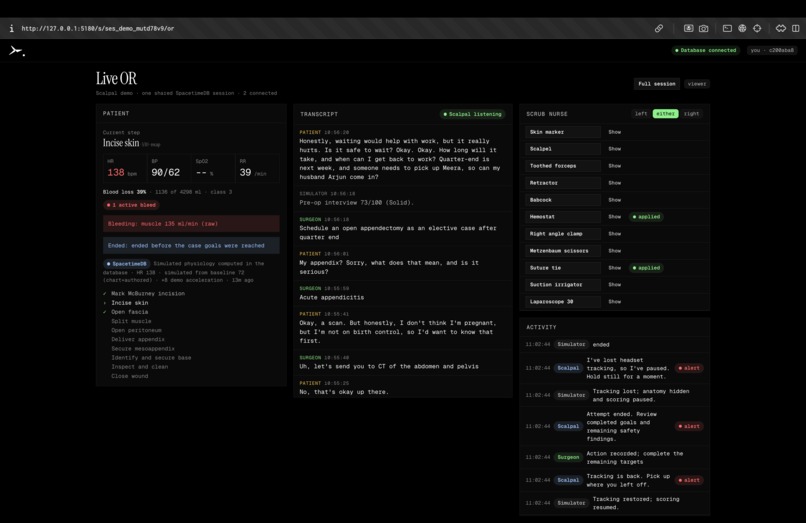Image resolution: width=806 pixels, height=523 pixels.
Task: Click Show for Toothed forceps
Action: (x=614, y=166)
